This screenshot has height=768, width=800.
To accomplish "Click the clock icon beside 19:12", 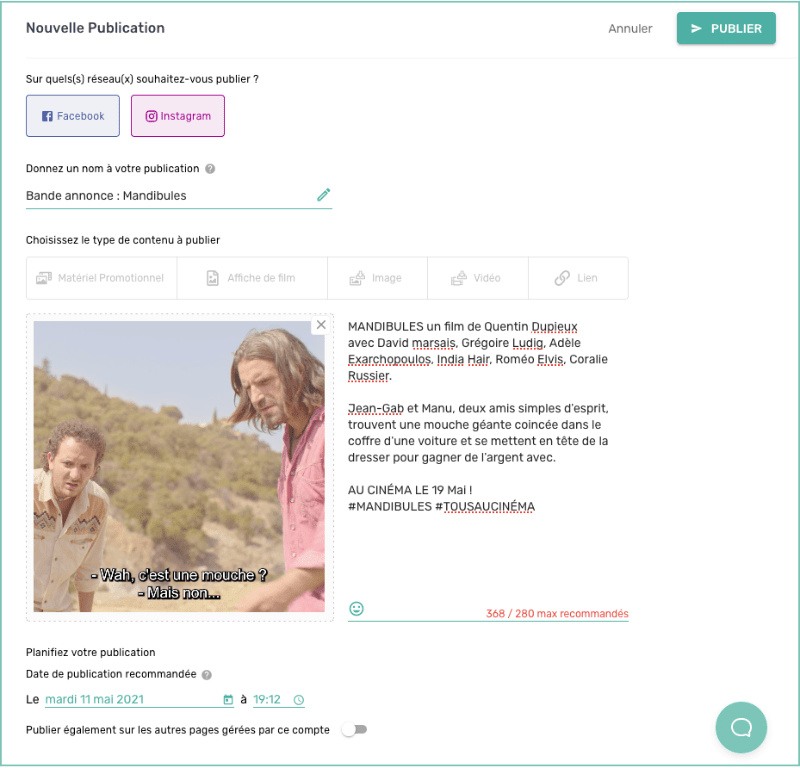I will click(x=299, y=700).
